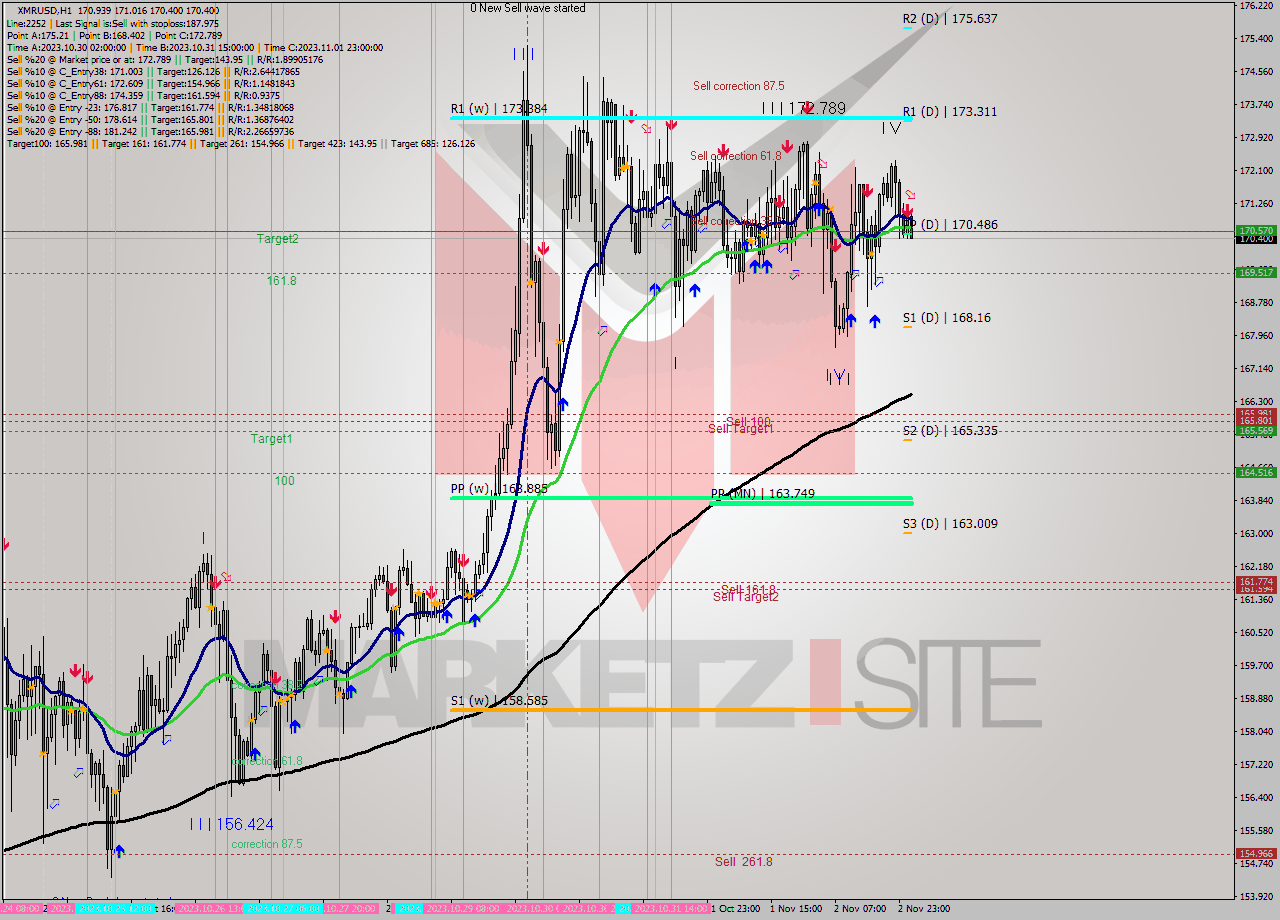Click the green 'correction 87.5' label

[x=267, y=844]
